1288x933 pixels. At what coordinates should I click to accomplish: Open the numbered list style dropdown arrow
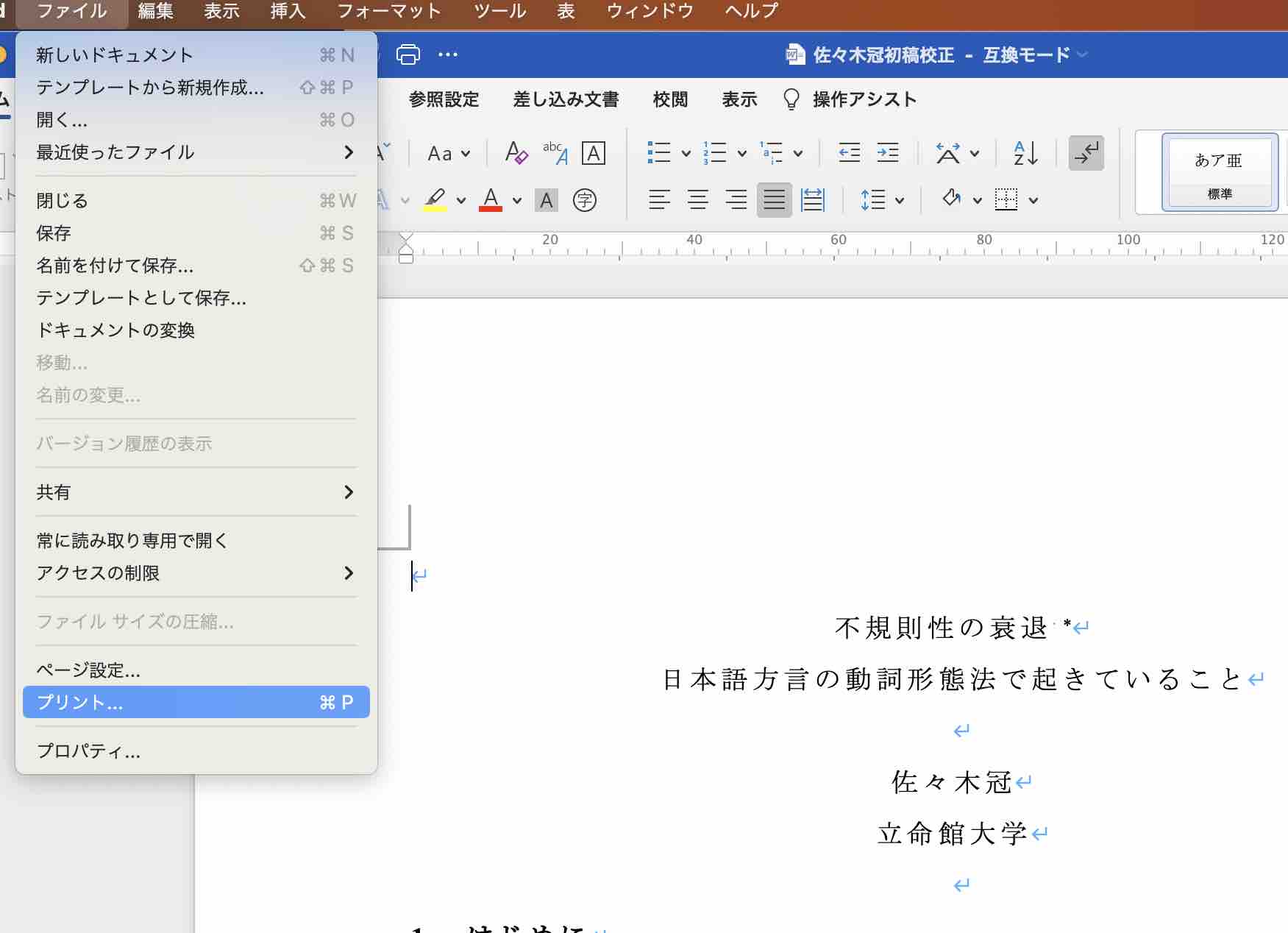click(x=742, y=154)
